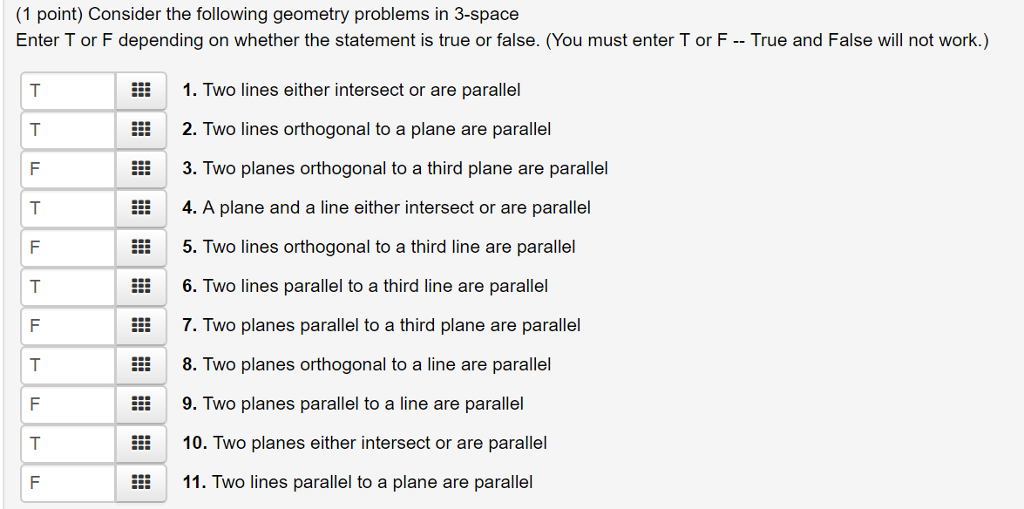Focus the answer box for statement 9

(x=68, y=404)
